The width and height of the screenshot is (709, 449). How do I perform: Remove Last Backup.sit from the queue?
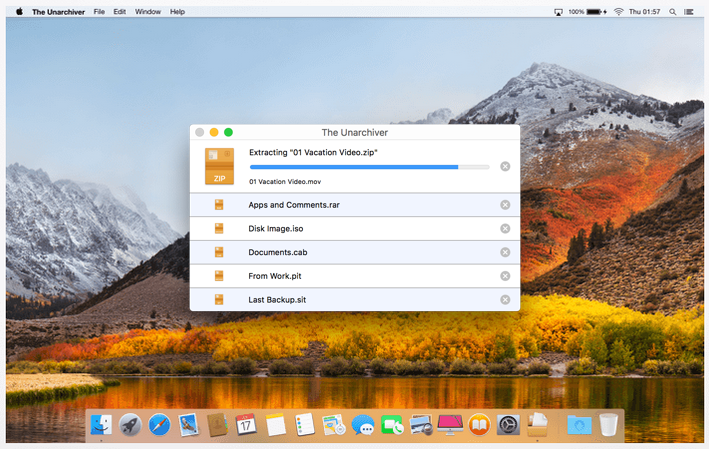505,300
